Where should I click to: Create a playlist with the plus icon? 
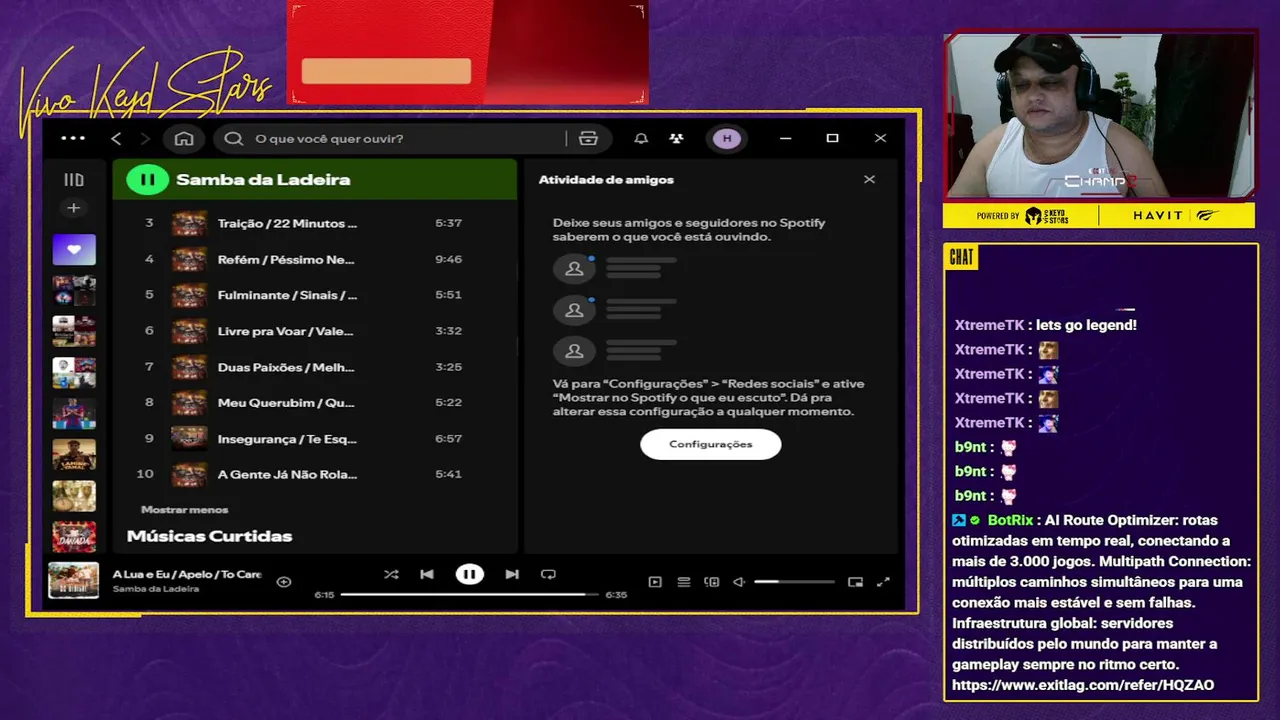73,208
